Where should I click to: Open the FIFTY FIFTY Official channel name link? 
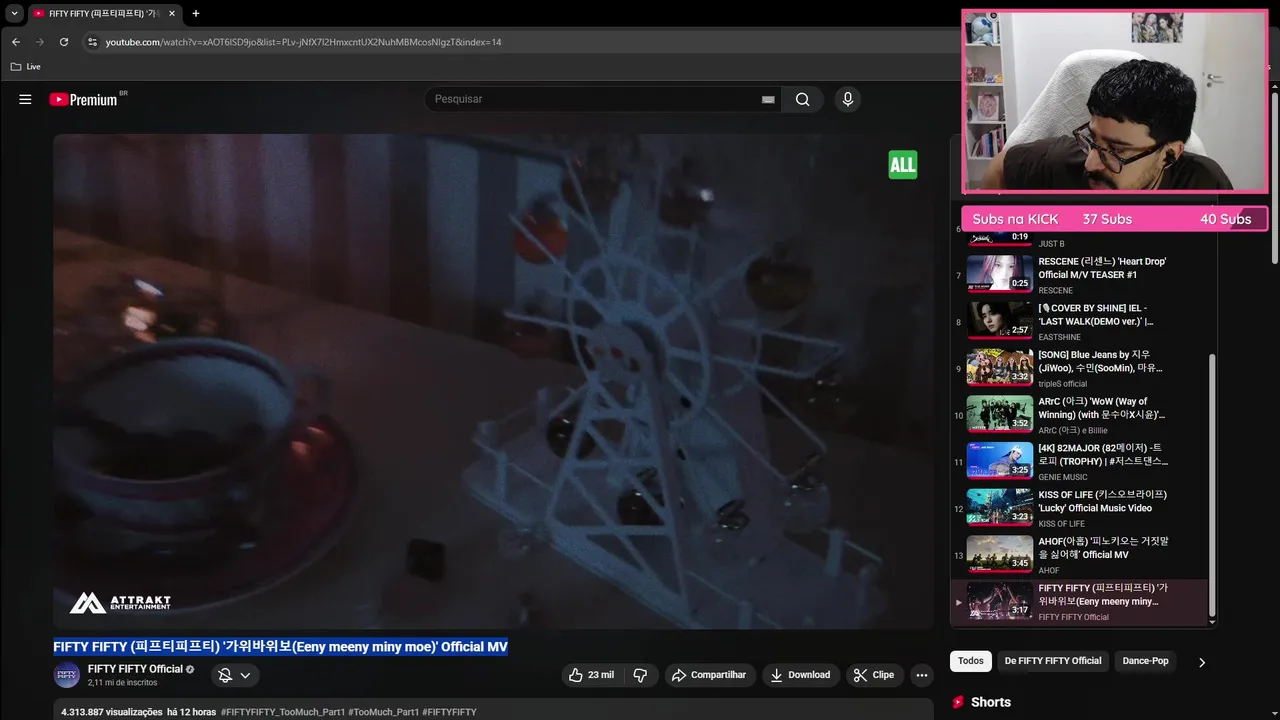135,669
